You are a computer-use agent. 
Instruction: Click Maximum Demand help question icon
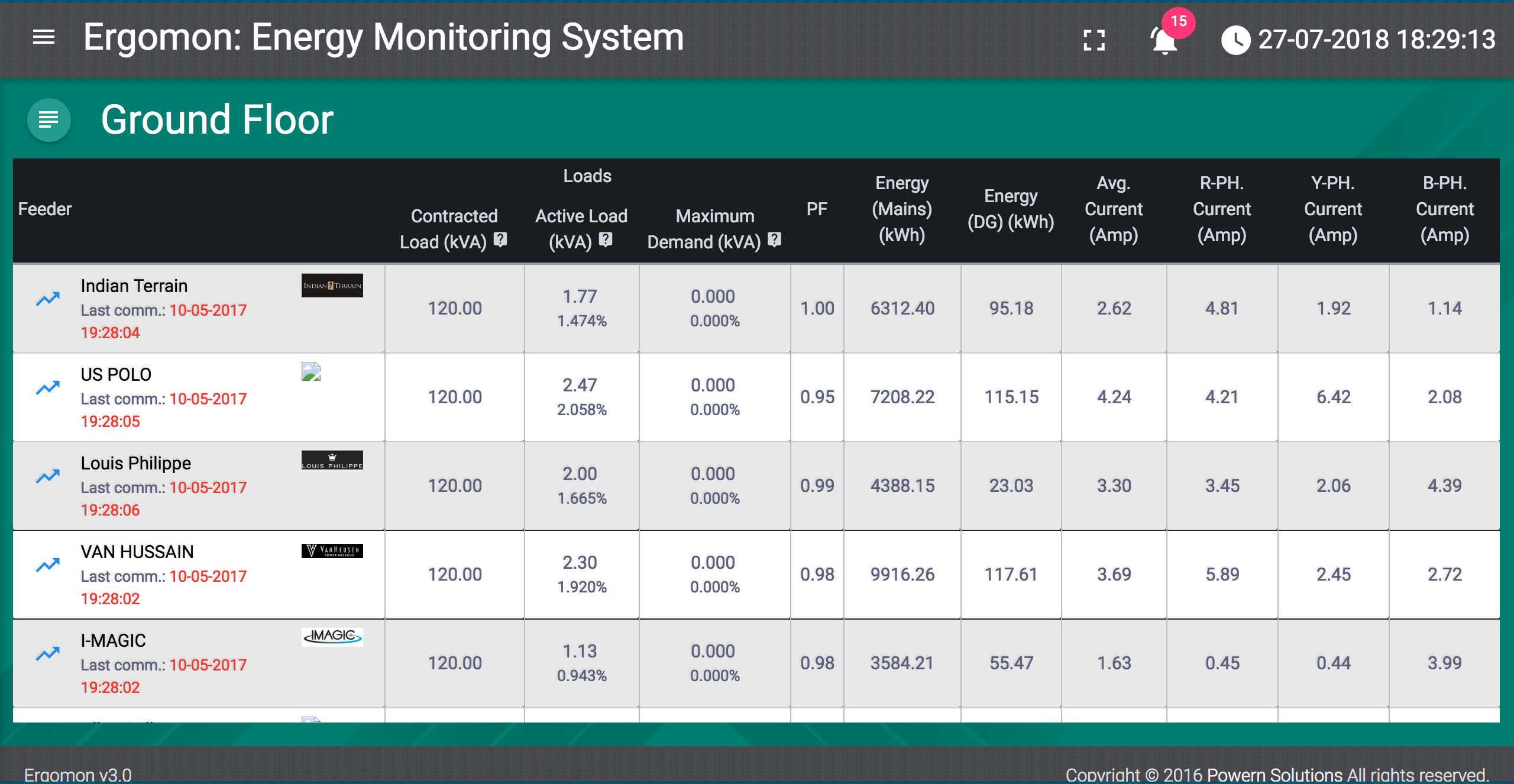click(774, 239)
